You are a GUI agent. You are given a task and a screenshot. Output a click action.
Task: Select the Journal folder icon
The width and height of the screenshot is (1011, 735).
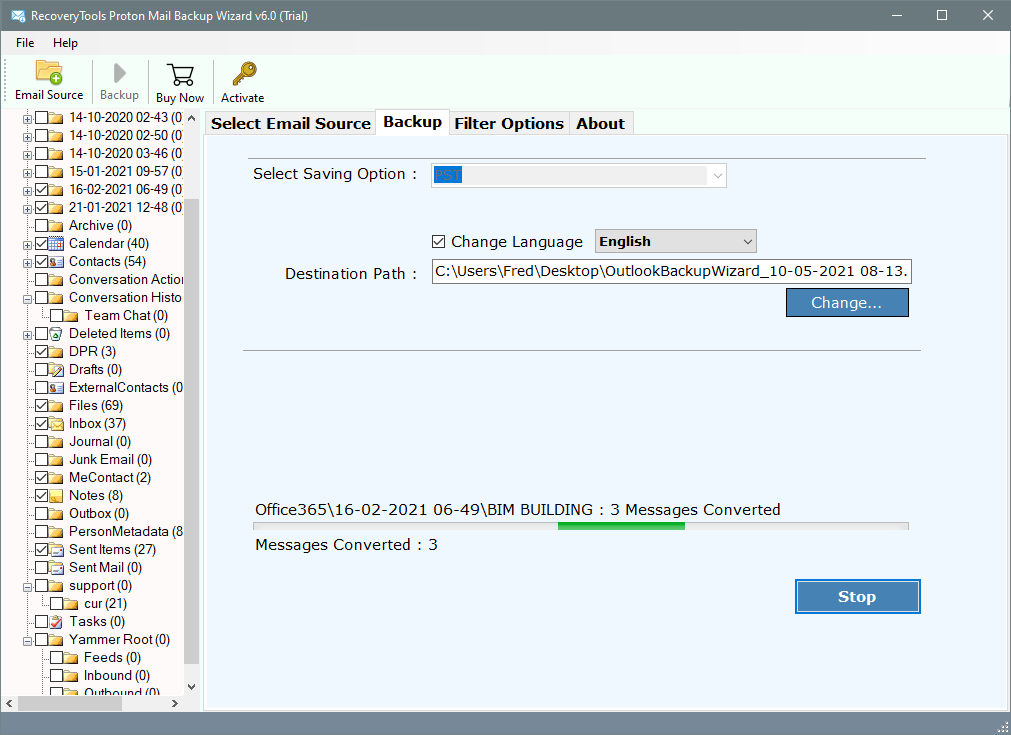[x=56, y=442]
